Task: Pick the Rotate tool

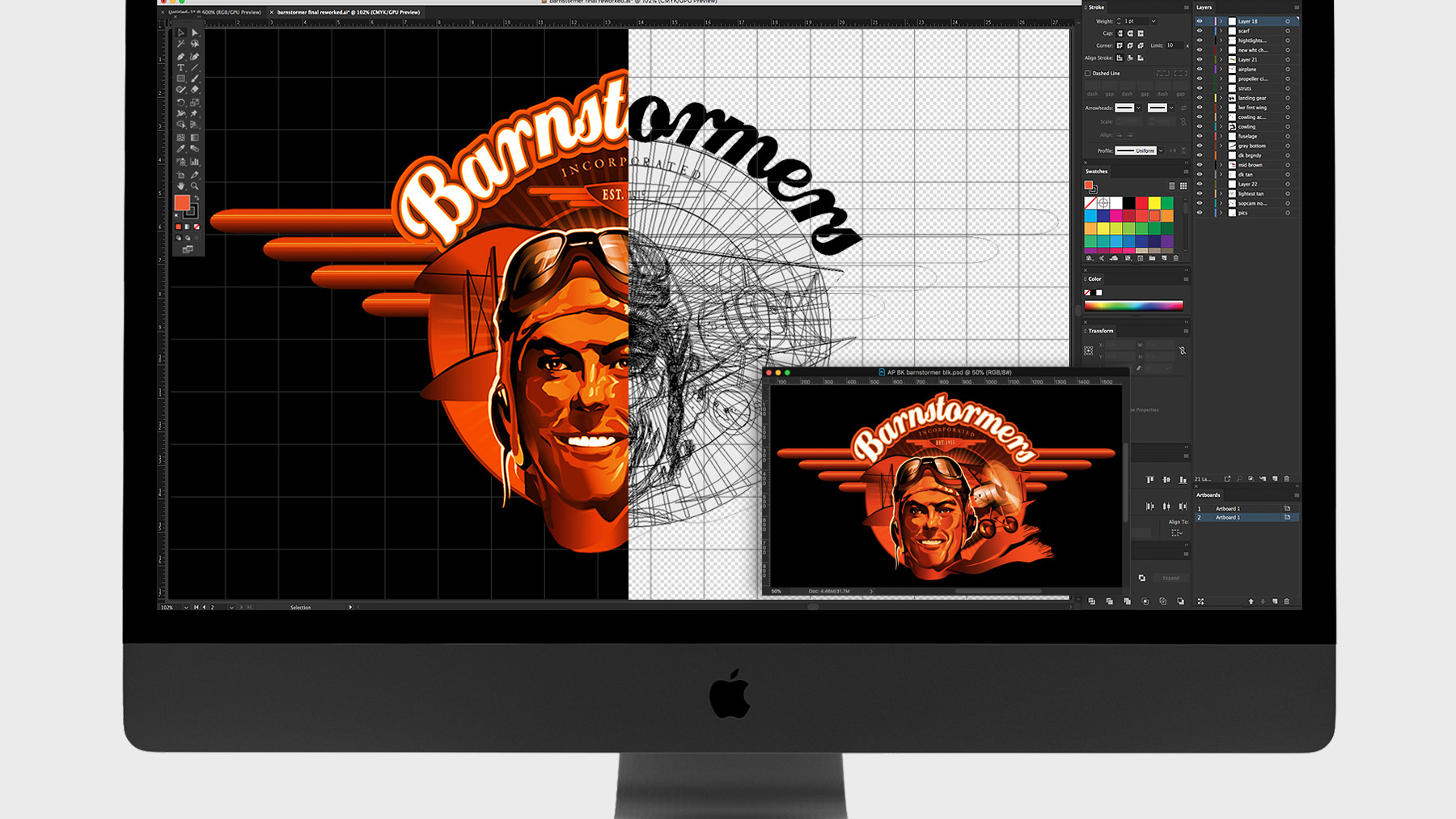Action: pyautogui.click(x=181, y=103)
